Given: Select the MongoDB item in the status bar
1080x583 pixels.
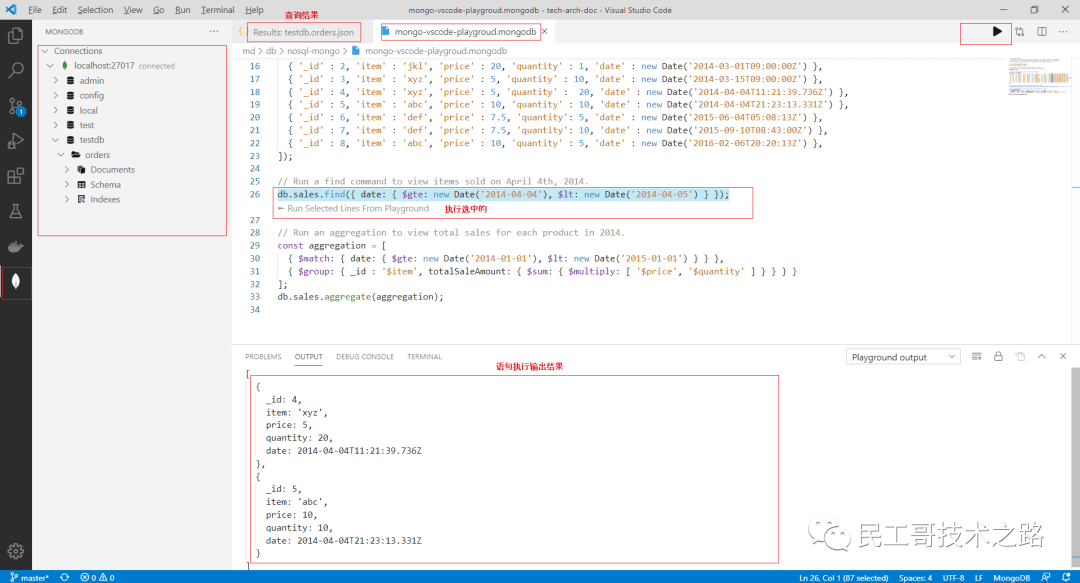Looking at the screenshot, I should 1011,577.
